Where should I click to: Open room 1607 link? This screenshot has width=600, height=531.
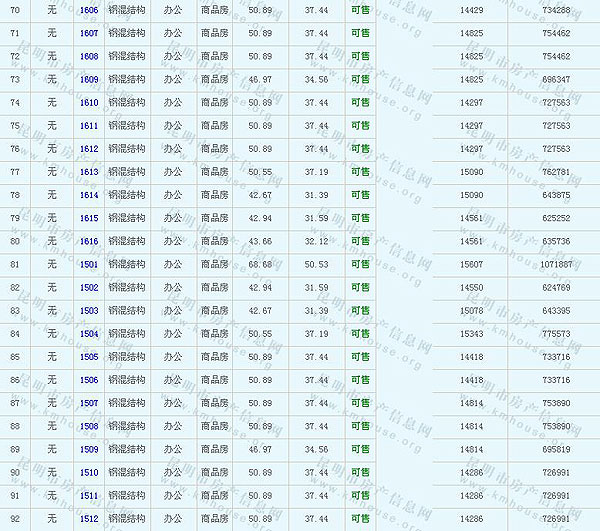pyautogui.click(x=89, y=33)
